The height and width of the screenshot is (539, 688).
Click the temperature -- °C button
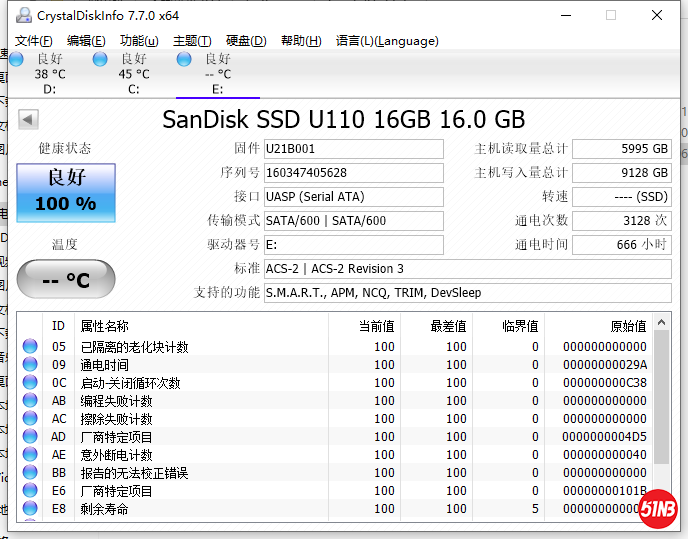(66, 280)
